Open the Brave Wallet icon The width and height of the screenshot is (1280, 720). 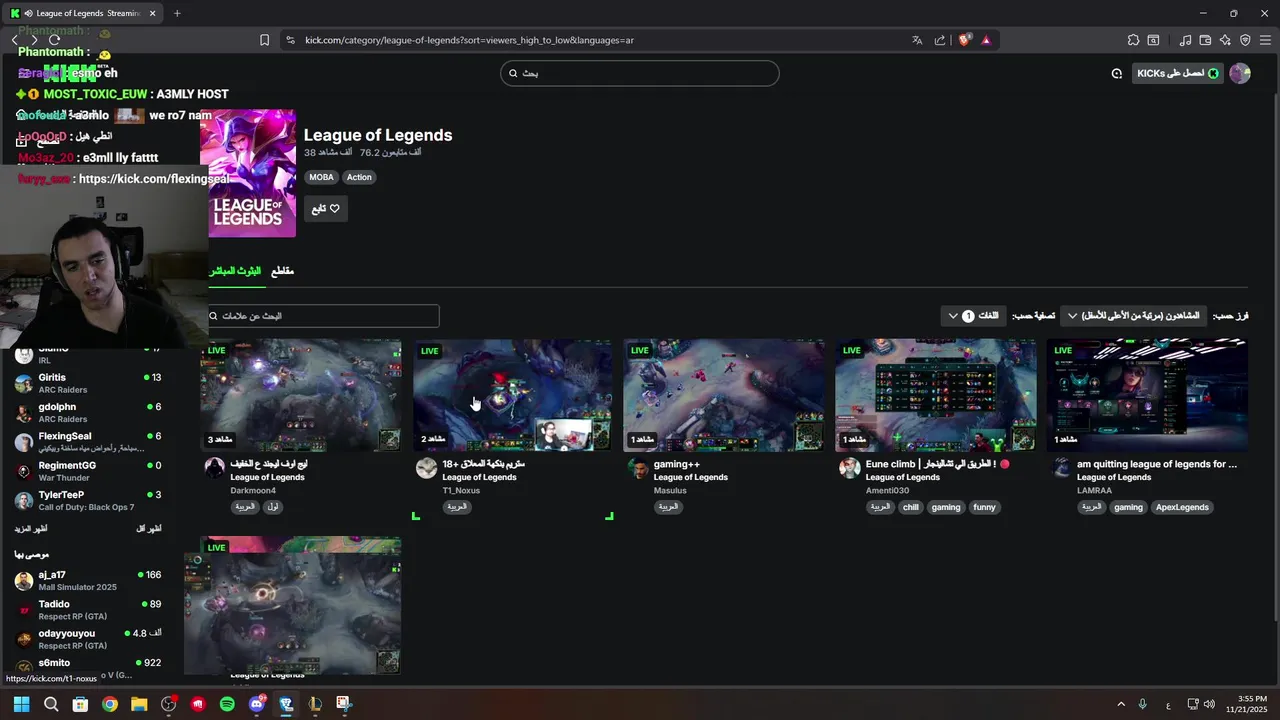(1205, 40)
